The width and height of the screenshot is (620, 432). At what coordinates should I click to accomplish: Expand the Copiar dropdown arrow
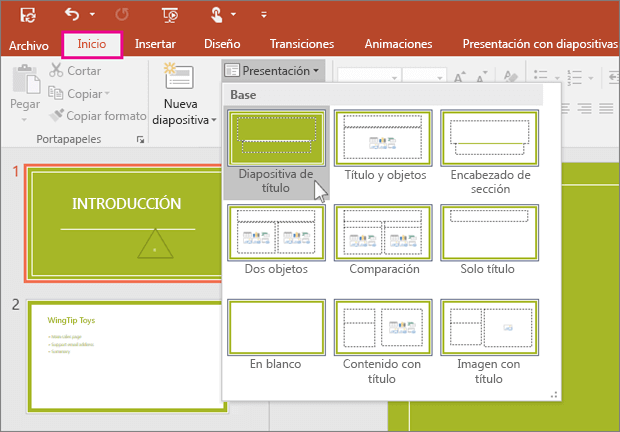pos(107,94)
